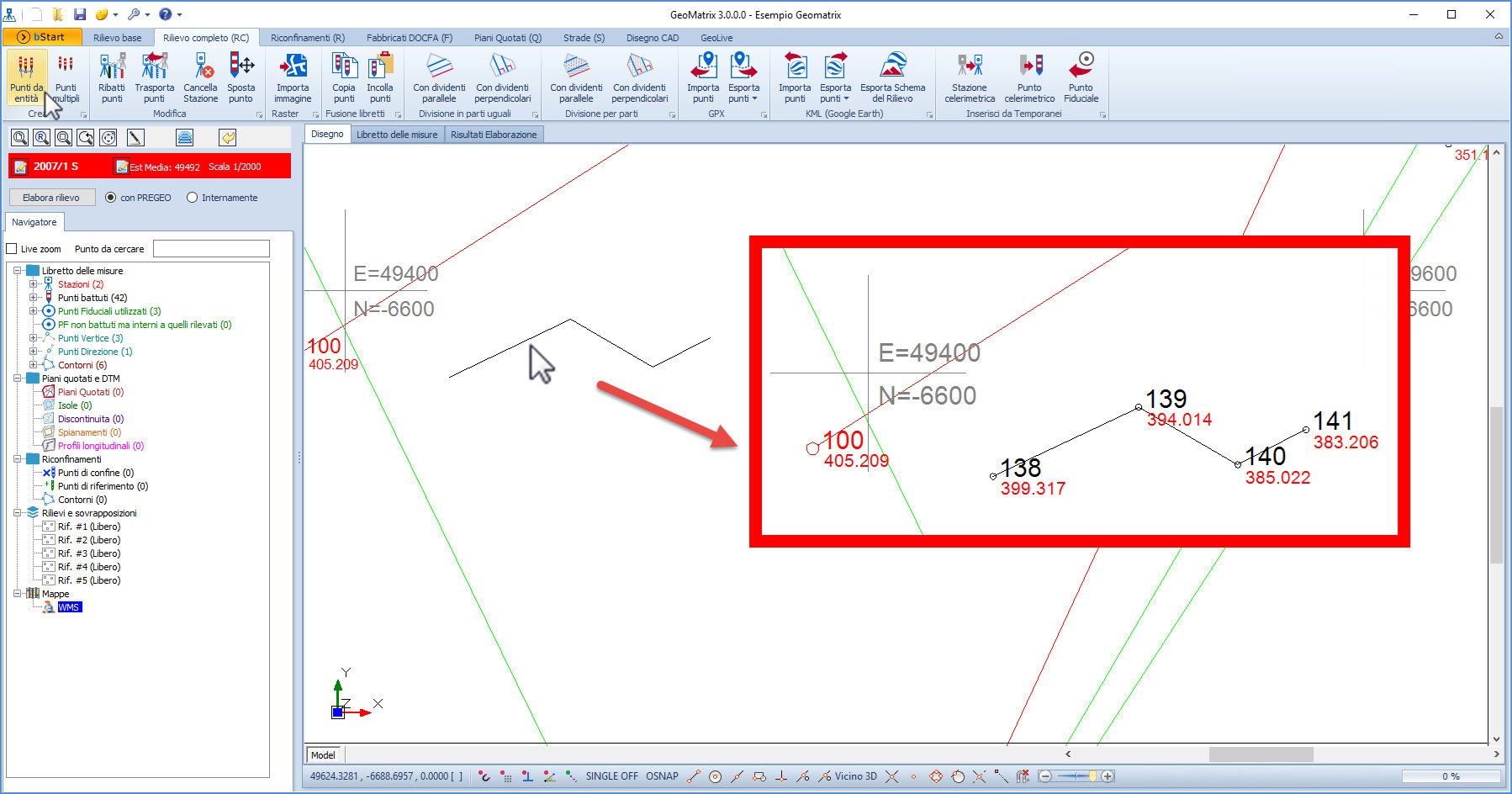Open the Libretto delle misure tab

(397, 135)
